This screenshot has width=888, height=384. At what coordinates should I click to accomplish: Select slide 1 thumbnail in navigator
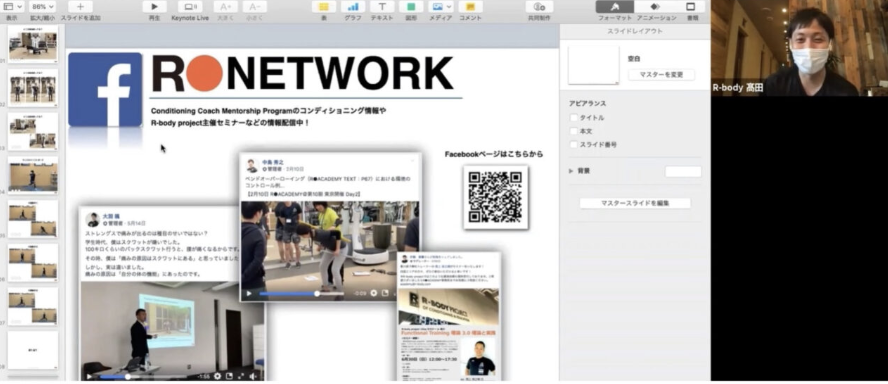pyautogui.click(x=33, y=44)
